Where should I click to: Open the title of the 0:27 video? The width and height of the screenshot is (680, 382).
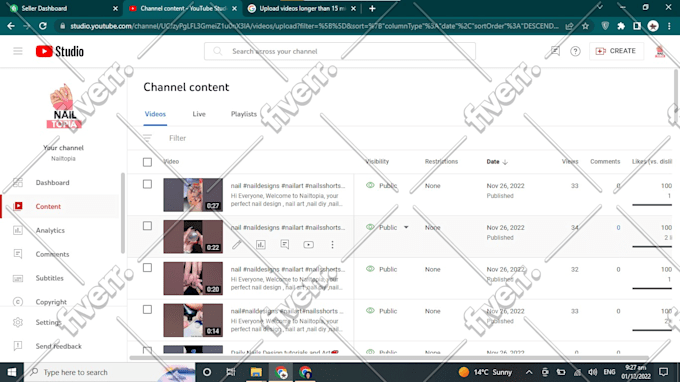coord(288,186)
